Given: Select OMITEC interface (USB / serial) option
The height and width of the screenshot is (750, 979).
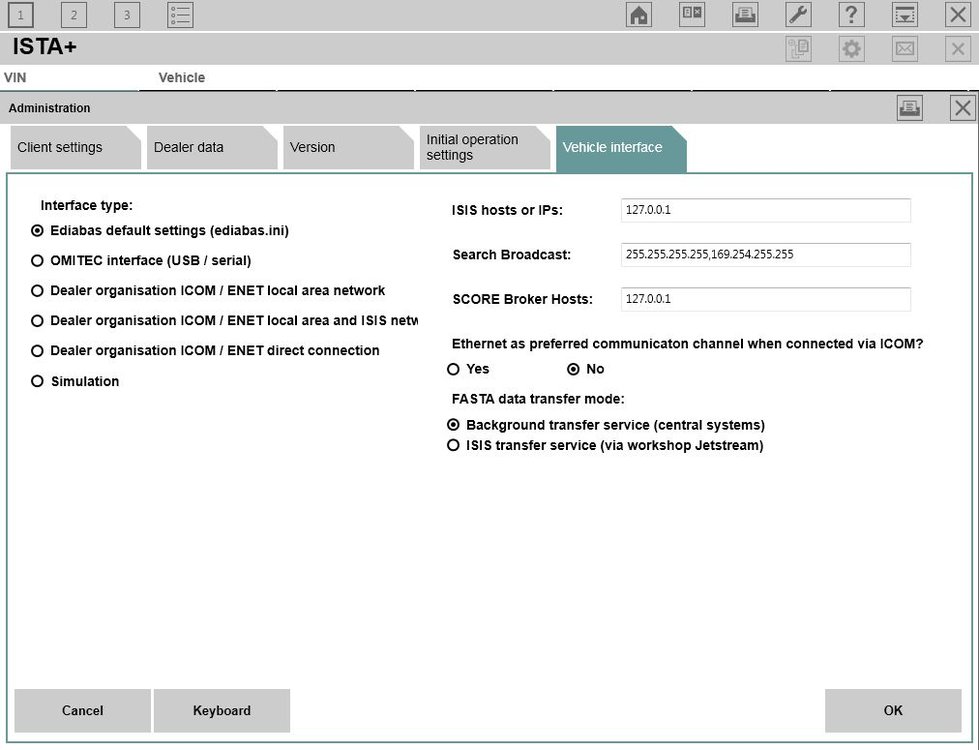Looking at the screenshot, I should tap(38, 261).
